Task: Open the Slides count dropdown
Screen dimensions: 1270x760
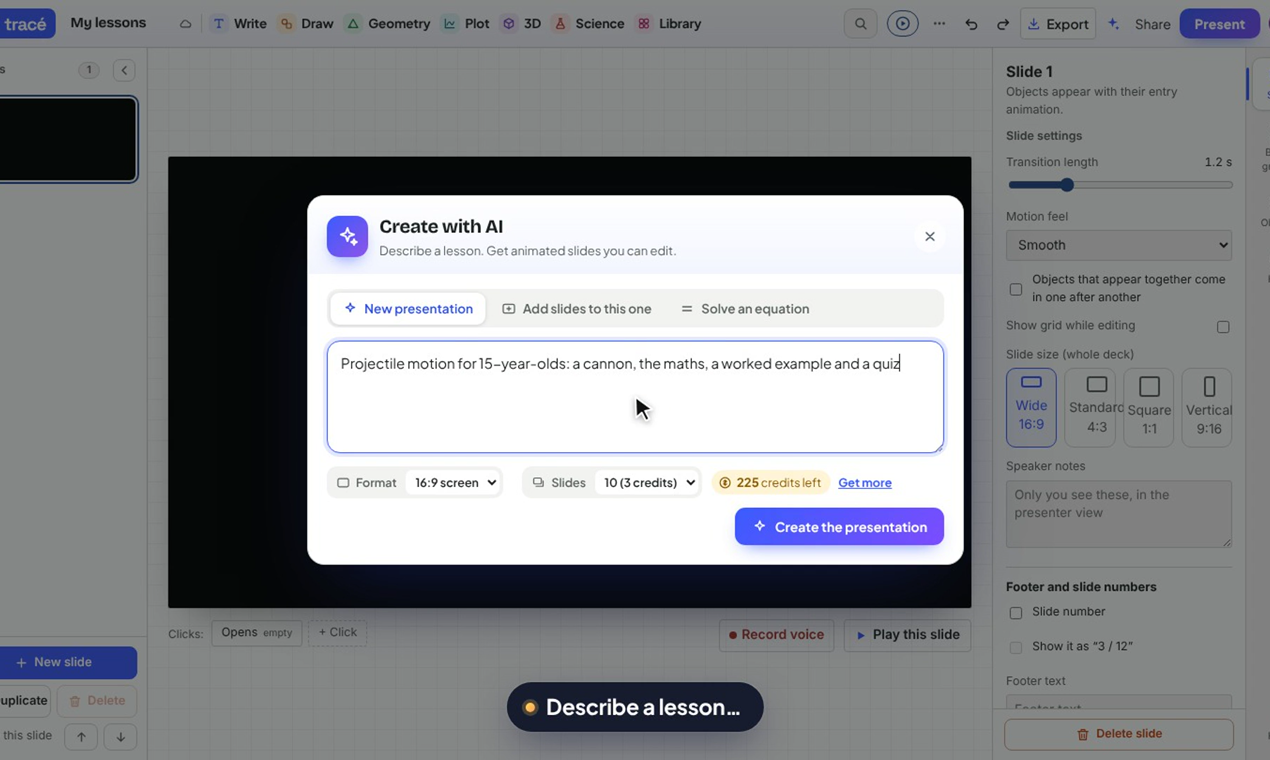Action: click(x=647, y=483)
